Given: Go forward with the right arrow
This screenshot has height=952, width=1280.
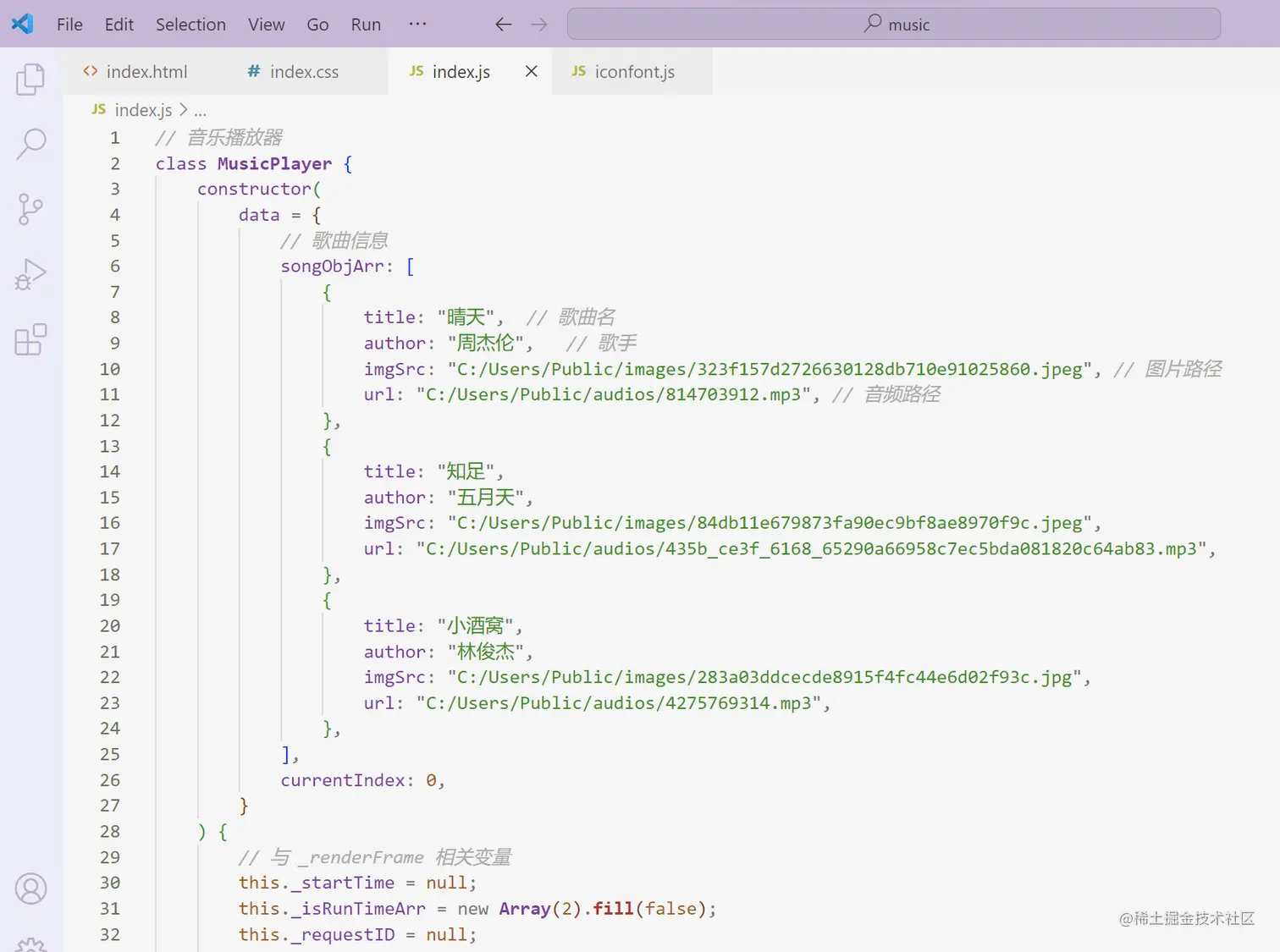Looking at the screenshot, I should coord(539,25).
